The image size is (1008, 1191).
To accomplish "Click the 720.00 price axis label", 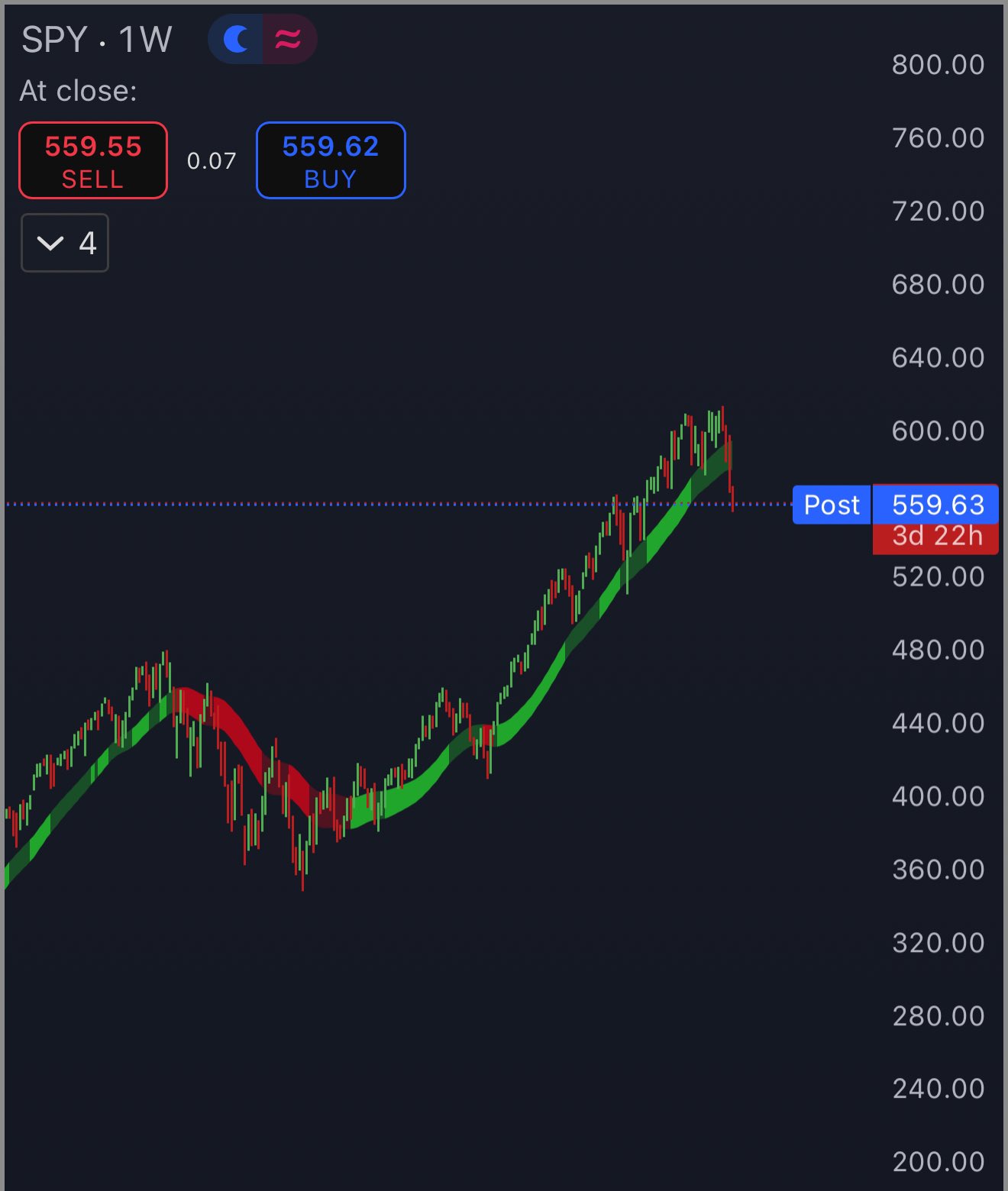I will click(x=939, y=211).
